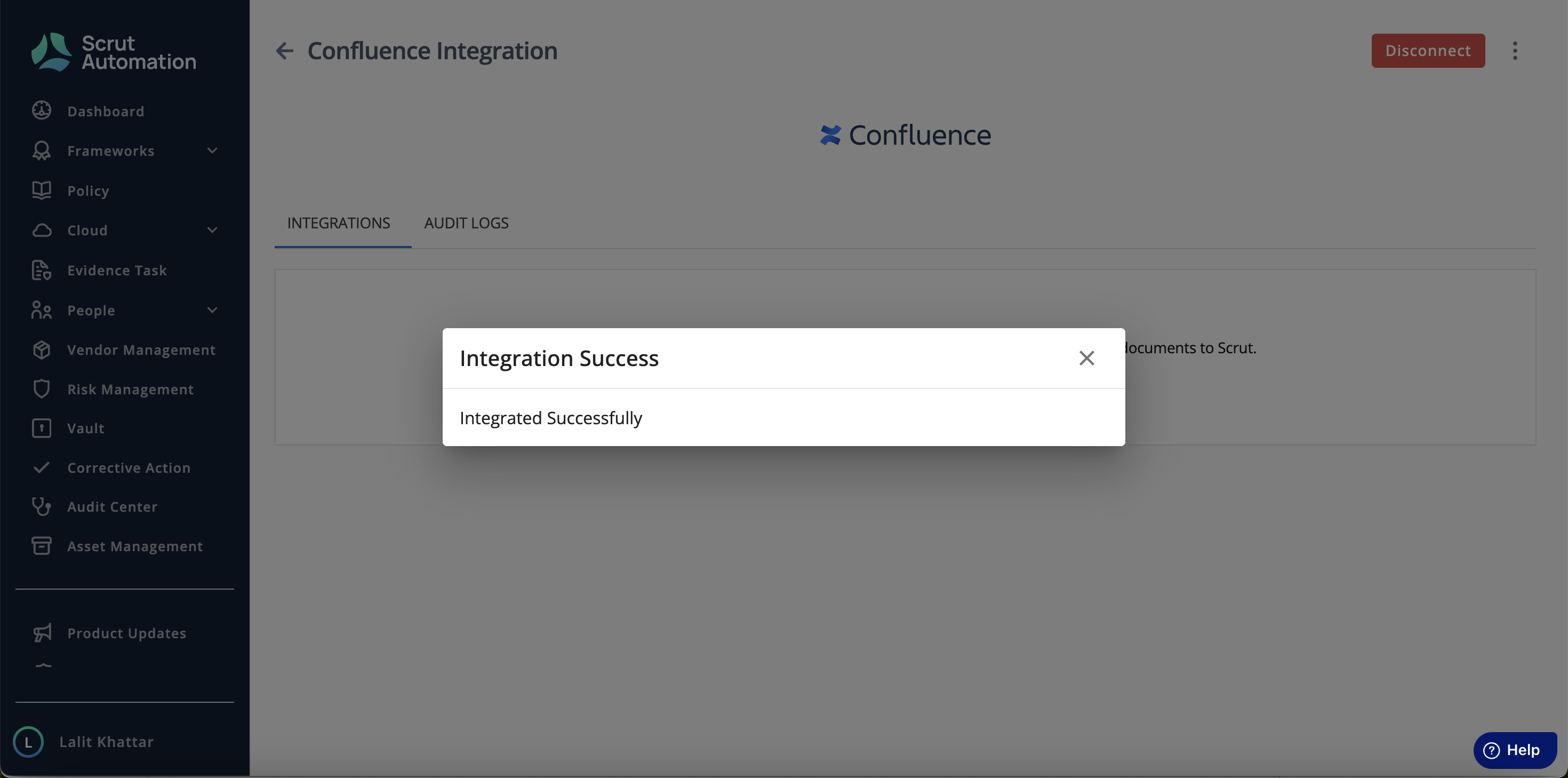Open the Evidence Task menu label
The image size is (1568, 778).
pyautogui.click(x=117, y=271)
